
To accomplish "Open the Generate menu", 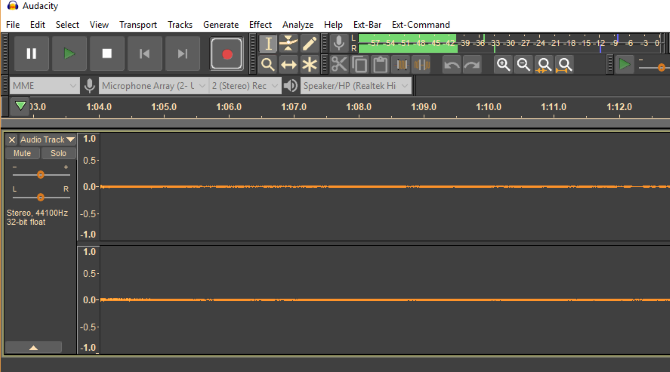I will tap(221, 25).
